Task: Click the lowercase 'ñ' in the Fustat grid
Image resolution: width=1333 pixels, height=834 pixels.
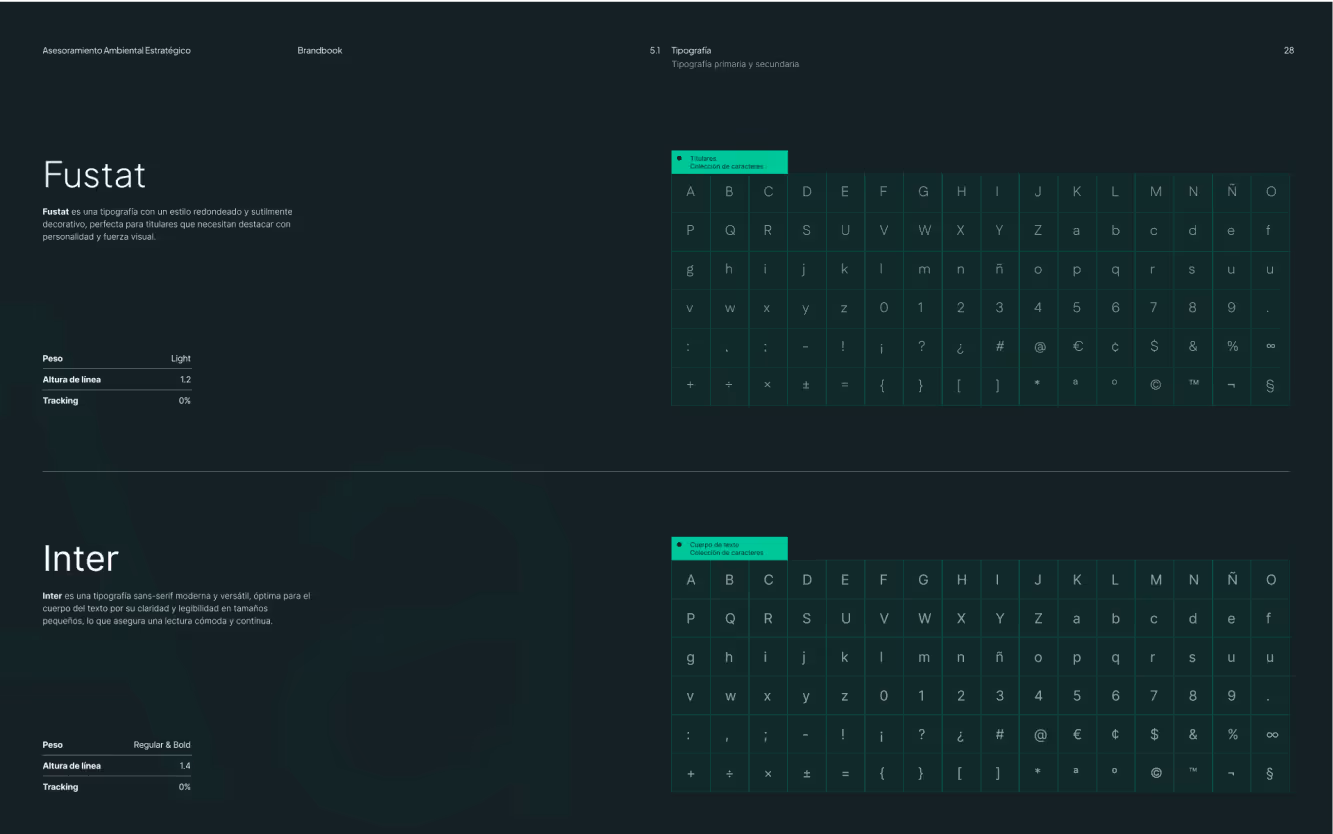Action: click(x=999, y=269)
